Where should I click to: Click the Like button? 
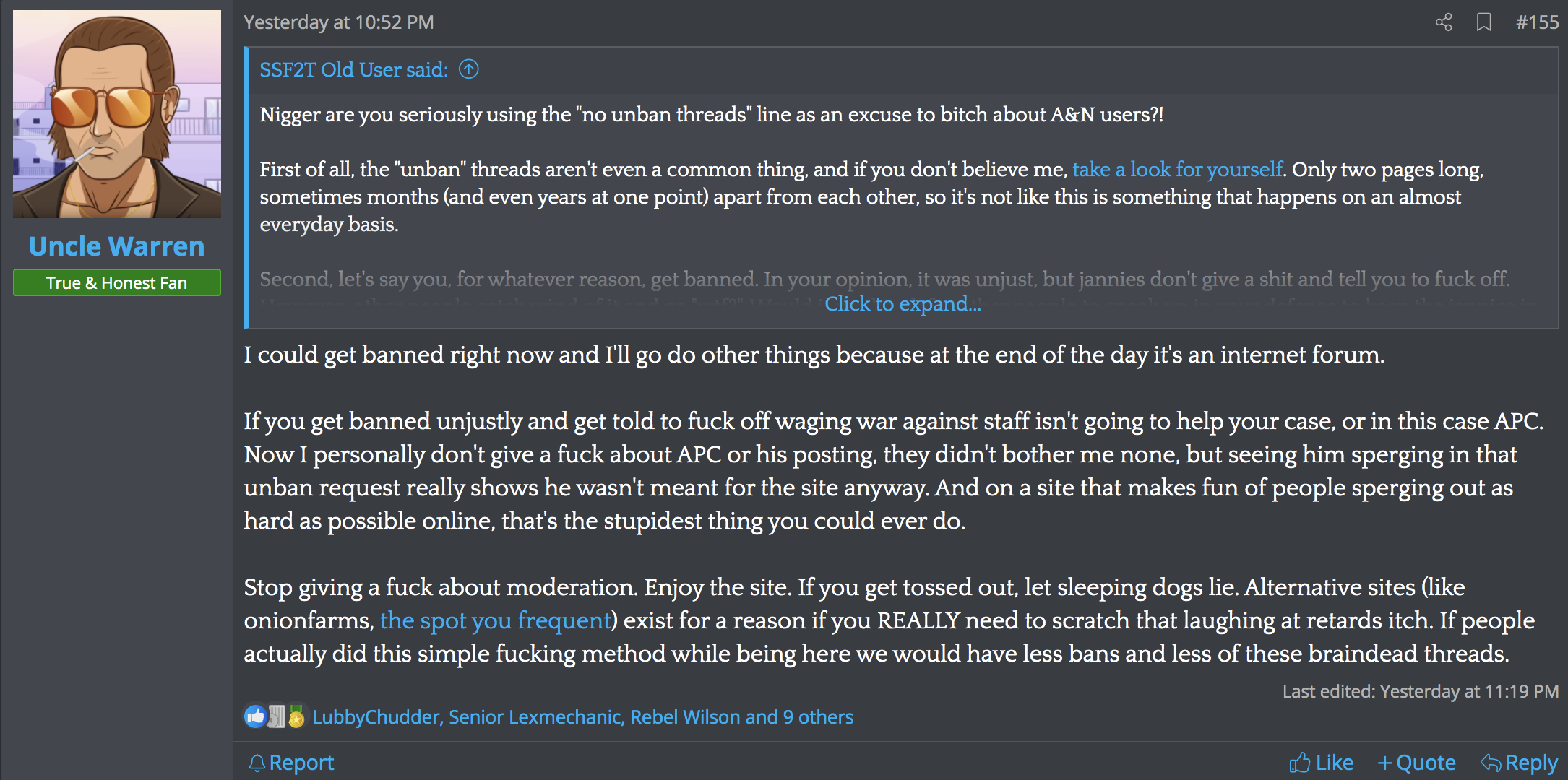point(1321,763)
